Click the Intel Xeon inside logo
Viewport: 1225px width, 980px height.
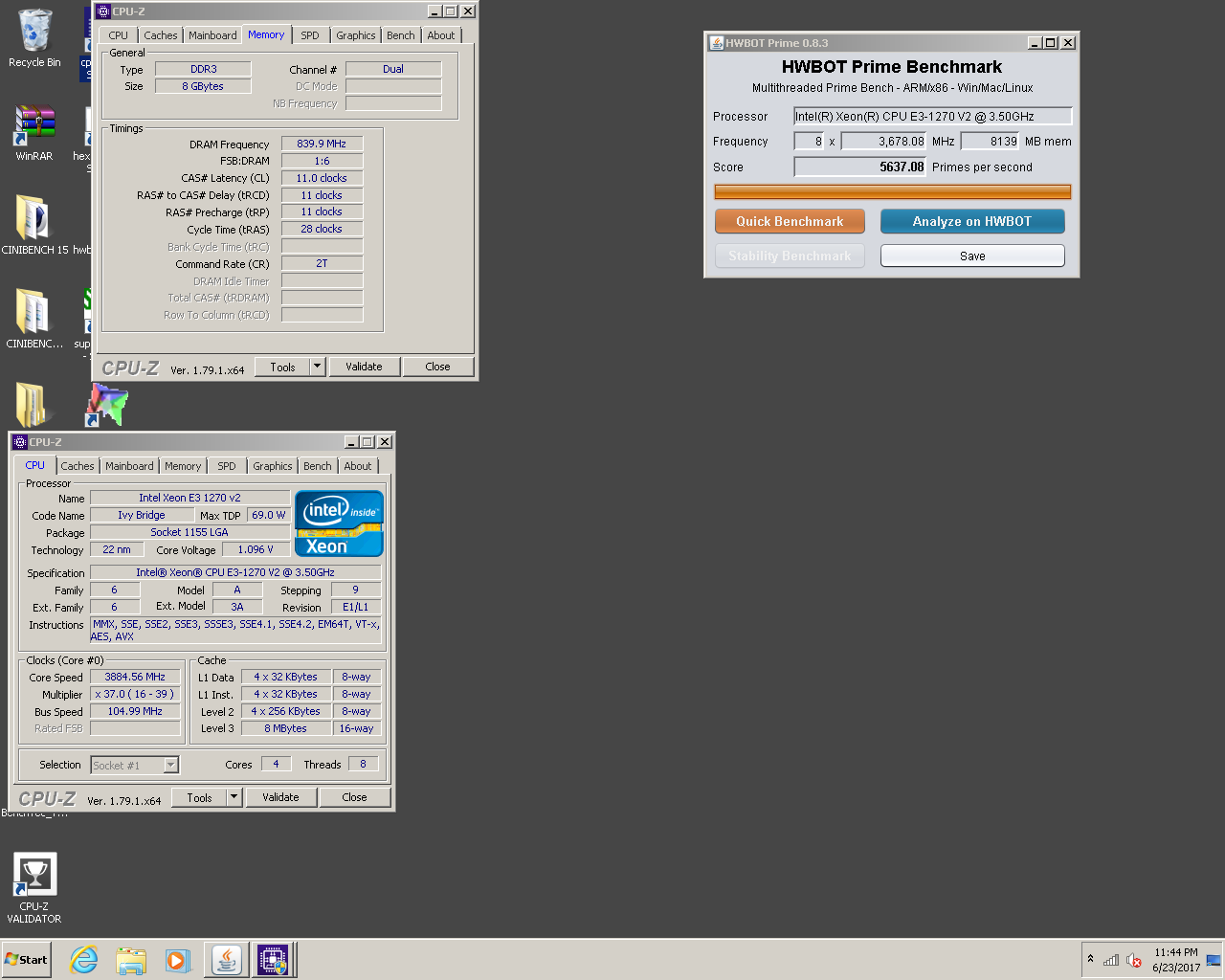tap(339, 523)
